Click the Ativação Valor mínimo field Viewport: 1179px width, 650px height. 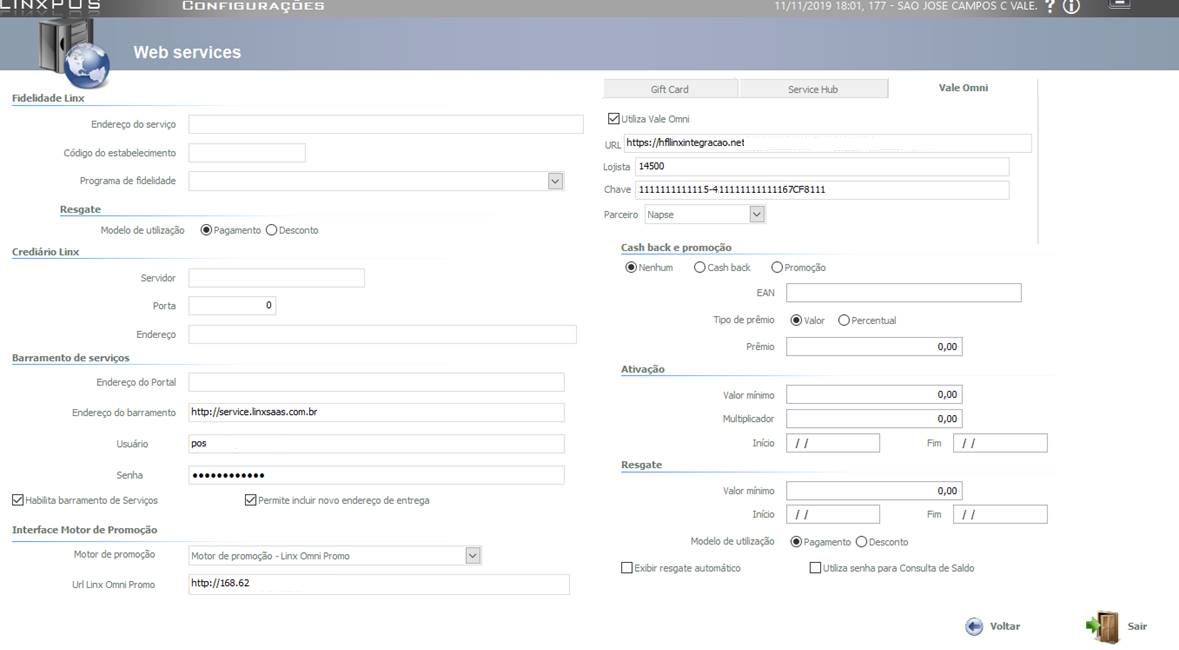point(874,394)
